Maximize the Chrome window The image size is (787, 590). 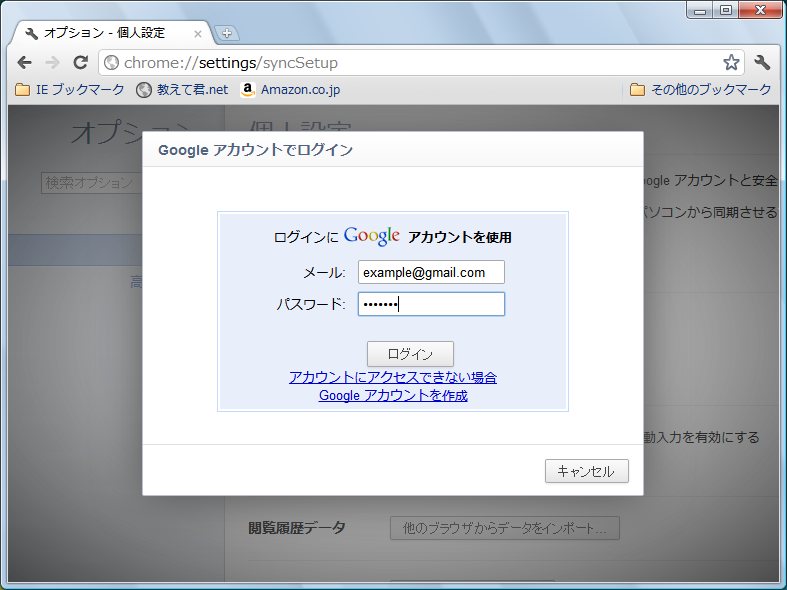(x=726, y=10)
